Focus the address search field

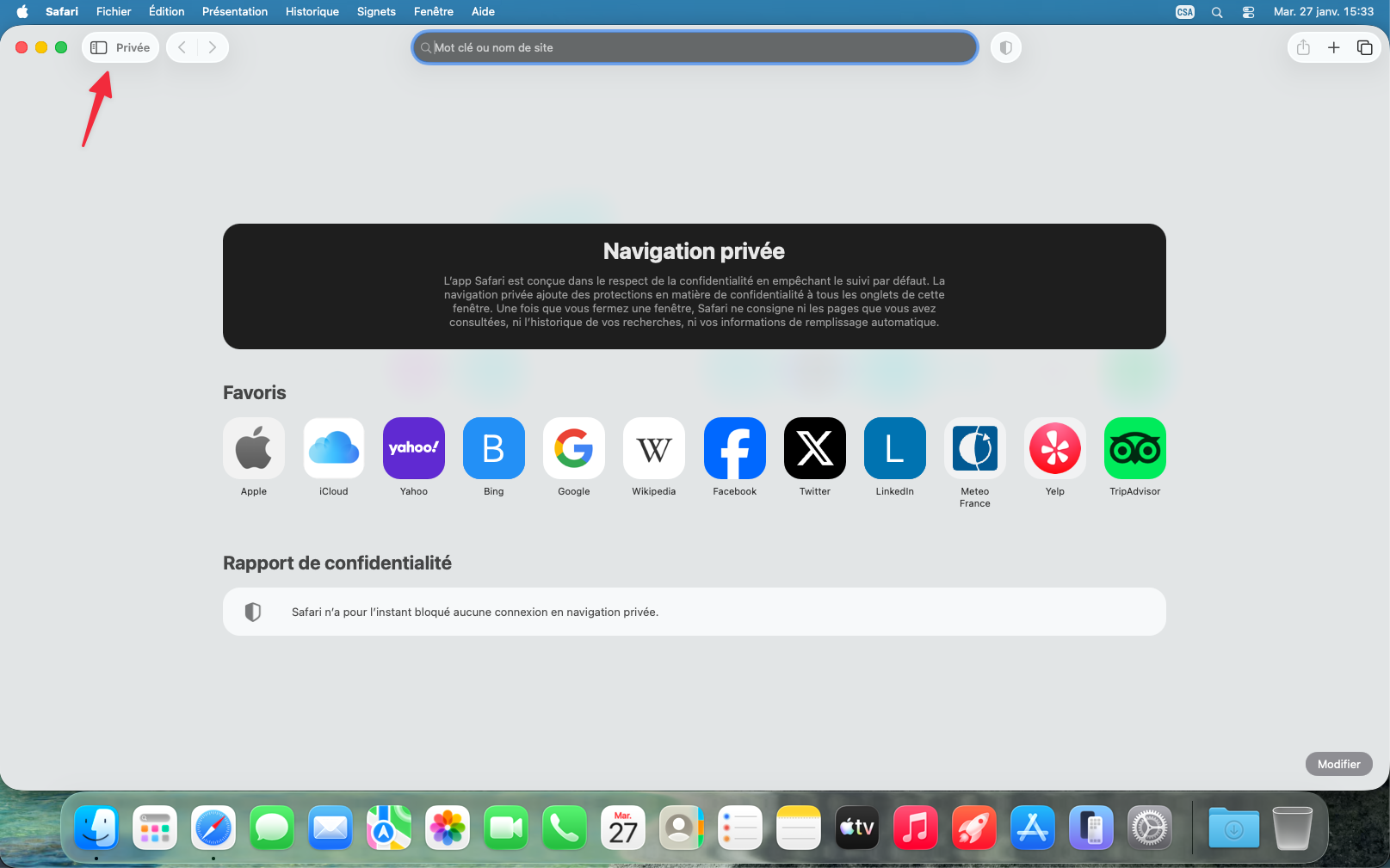pos(695,47)
